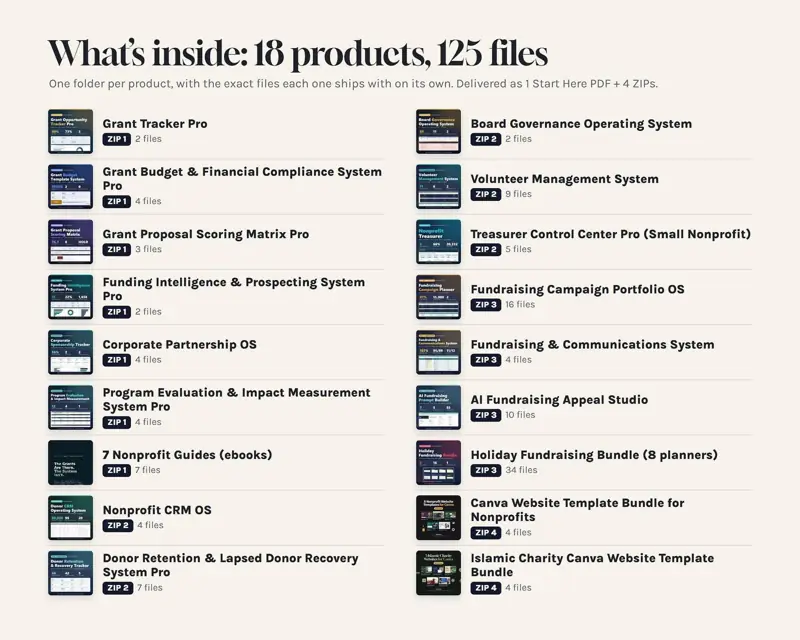Click the "16 files" count label
The width and height of the screenshot is (800, 640).
tap(520, 305)
